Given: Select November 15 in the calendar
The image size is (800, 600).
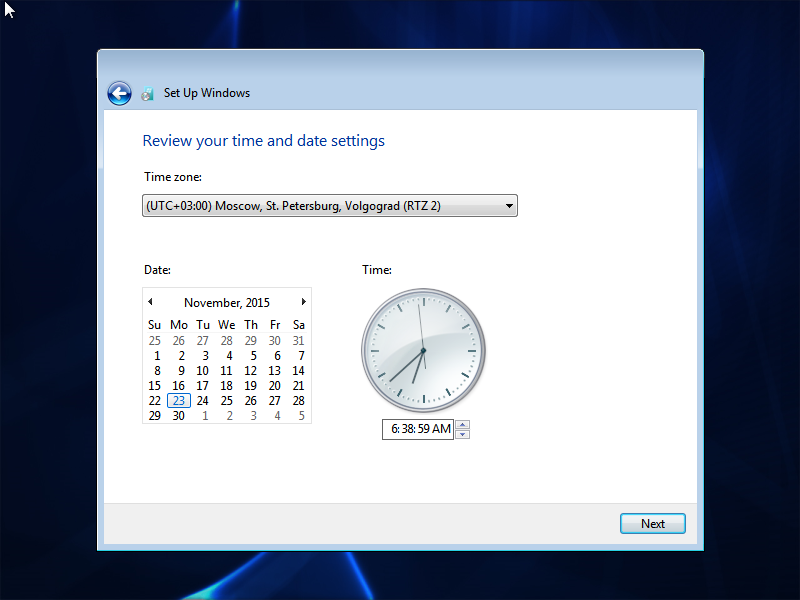Looking at the screenshot, I should (x=155, y=386).
